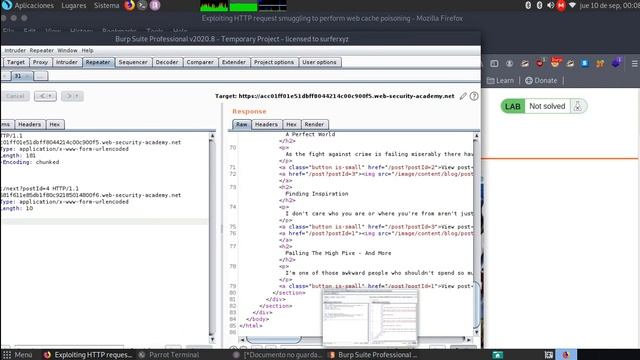Click the window preview thumbnail popup

point(370,318)
